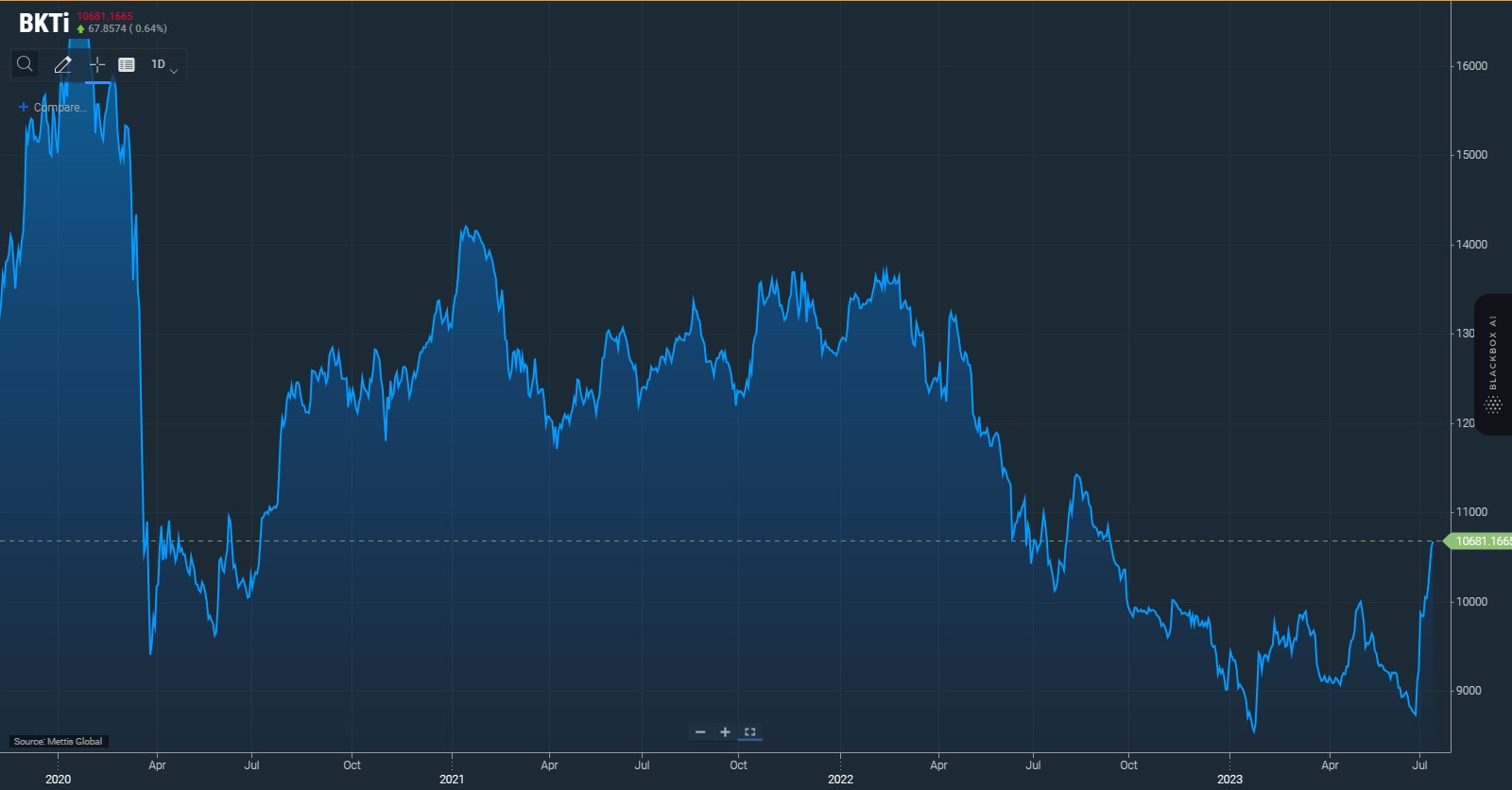Click the Source: Mettis Global label

click(x=58, y=741)
